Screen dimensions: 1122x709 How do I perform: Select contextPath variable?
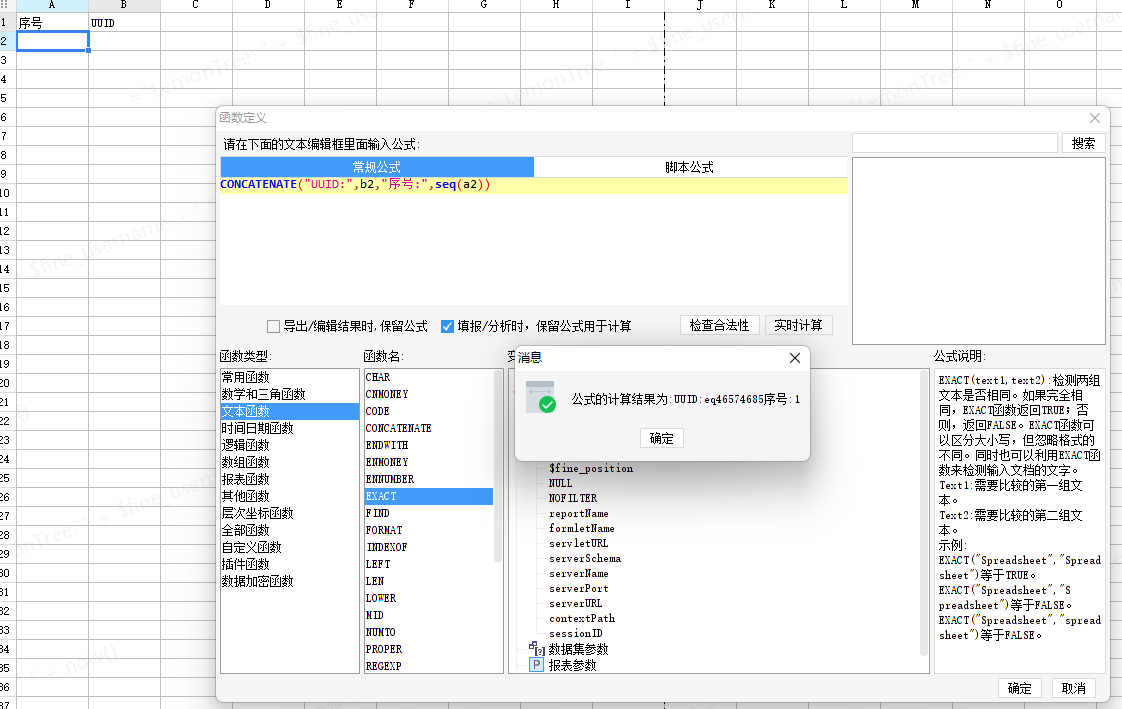point(582,618)
